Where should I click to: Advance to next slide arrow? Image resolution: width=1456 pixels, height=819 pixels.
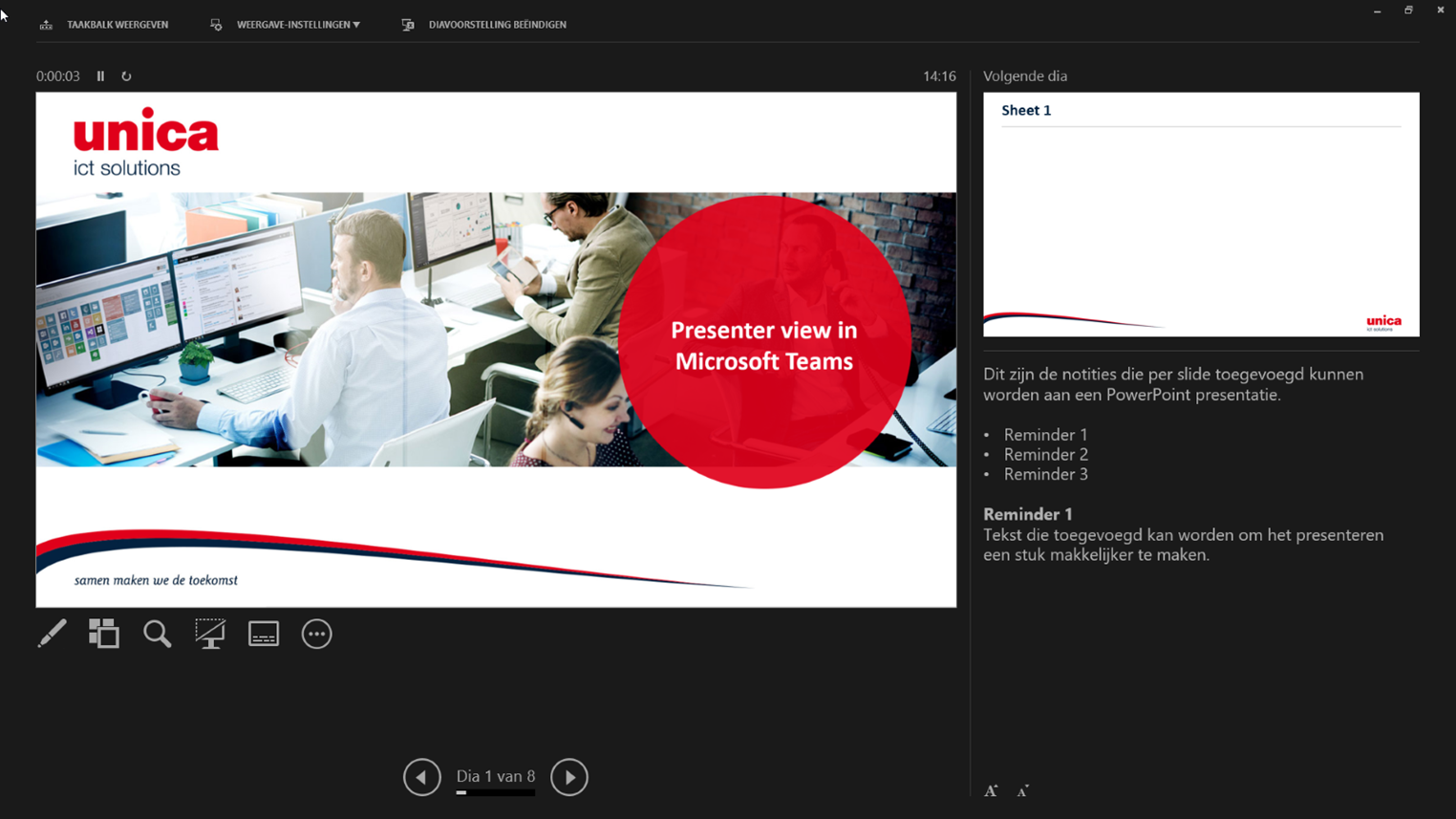(x=569, y=777)
